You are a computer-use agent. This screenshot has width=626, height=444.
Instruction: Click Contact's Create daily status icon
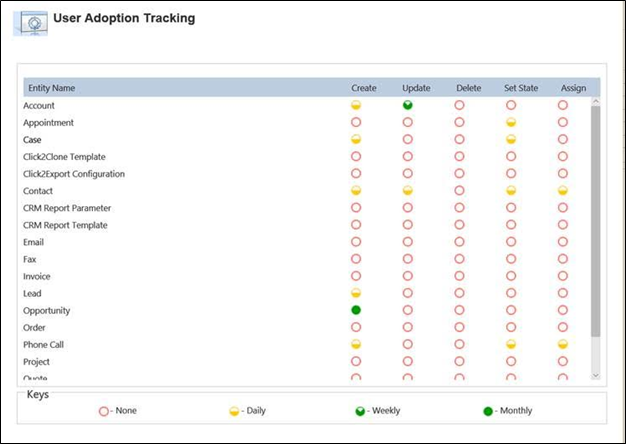(356, 190)
